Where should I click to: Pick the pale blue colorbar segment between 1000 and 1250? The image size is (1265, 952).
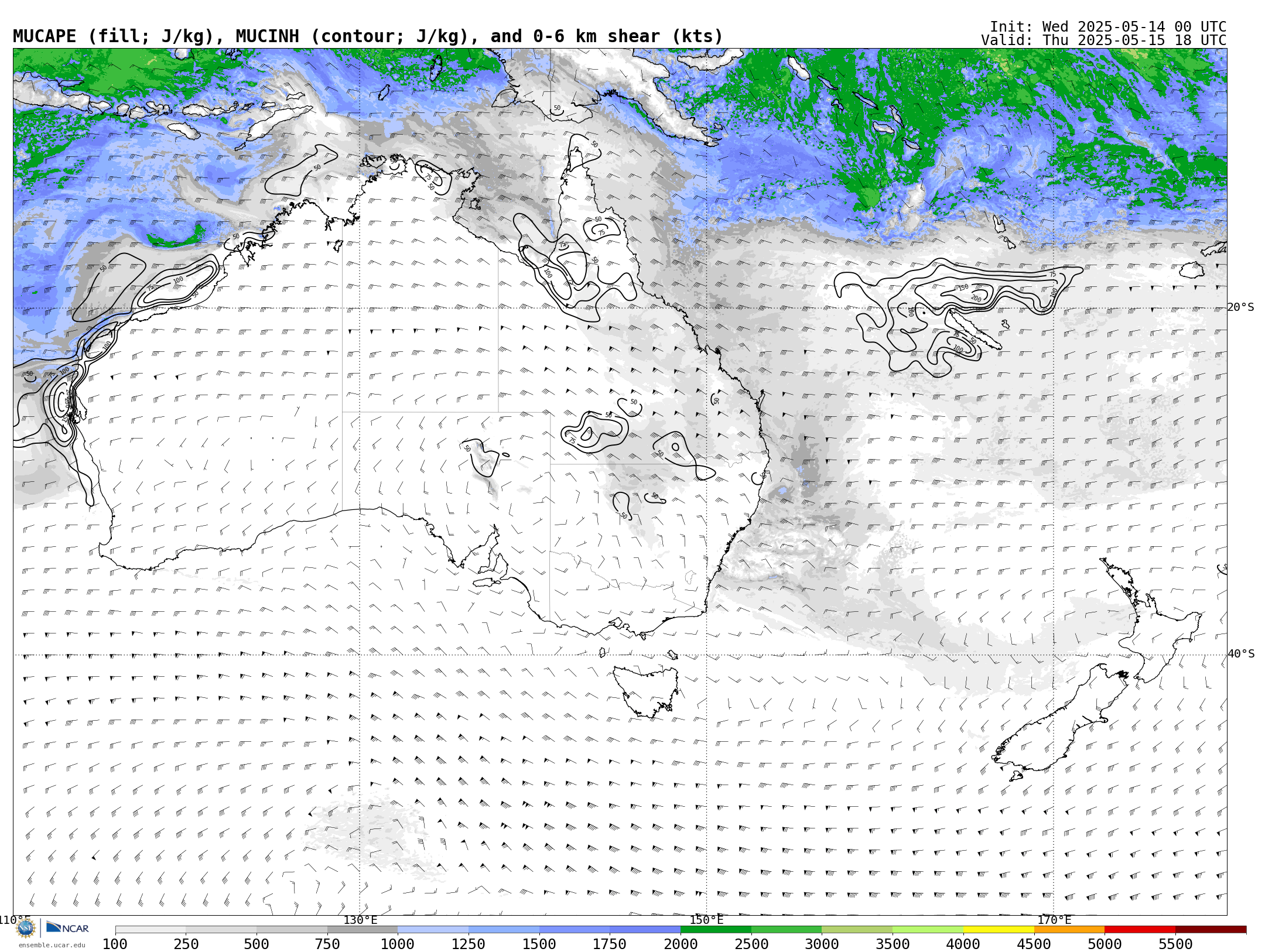click(433, 930)
